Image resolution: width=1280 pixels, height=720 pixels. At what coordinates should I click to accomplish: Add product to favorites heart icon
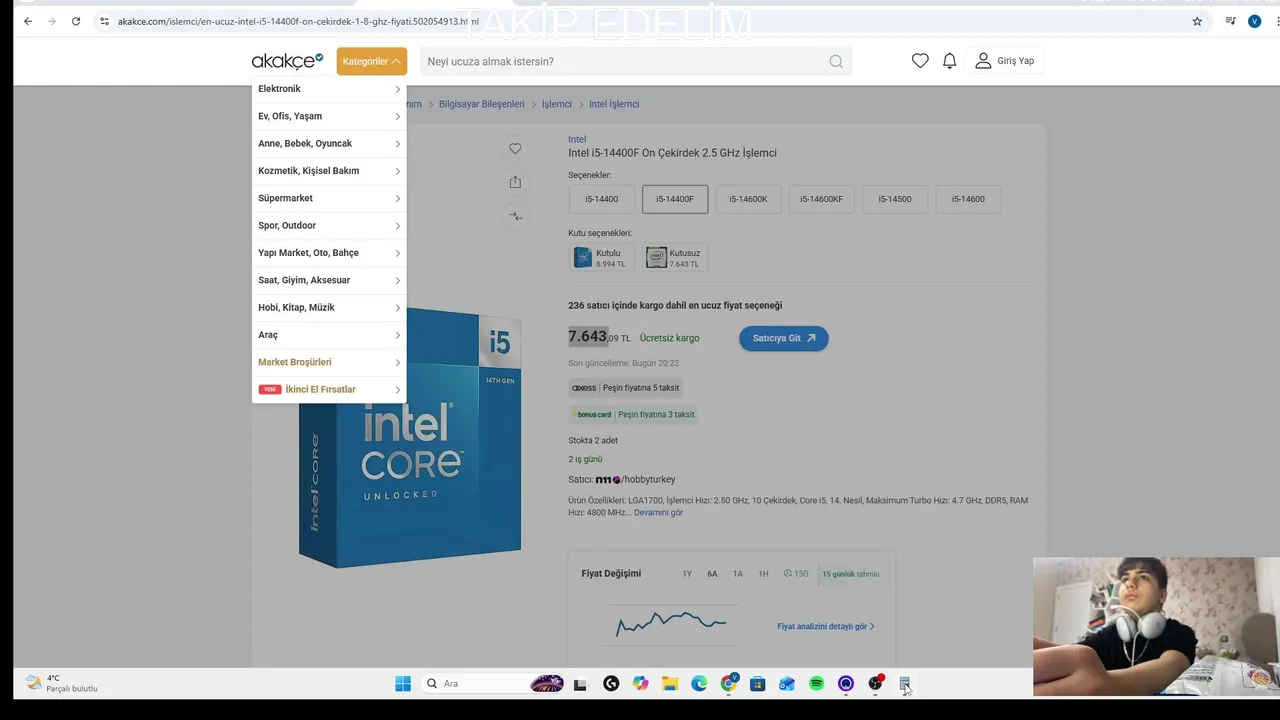pyautogui.click(x=515, y=149)
